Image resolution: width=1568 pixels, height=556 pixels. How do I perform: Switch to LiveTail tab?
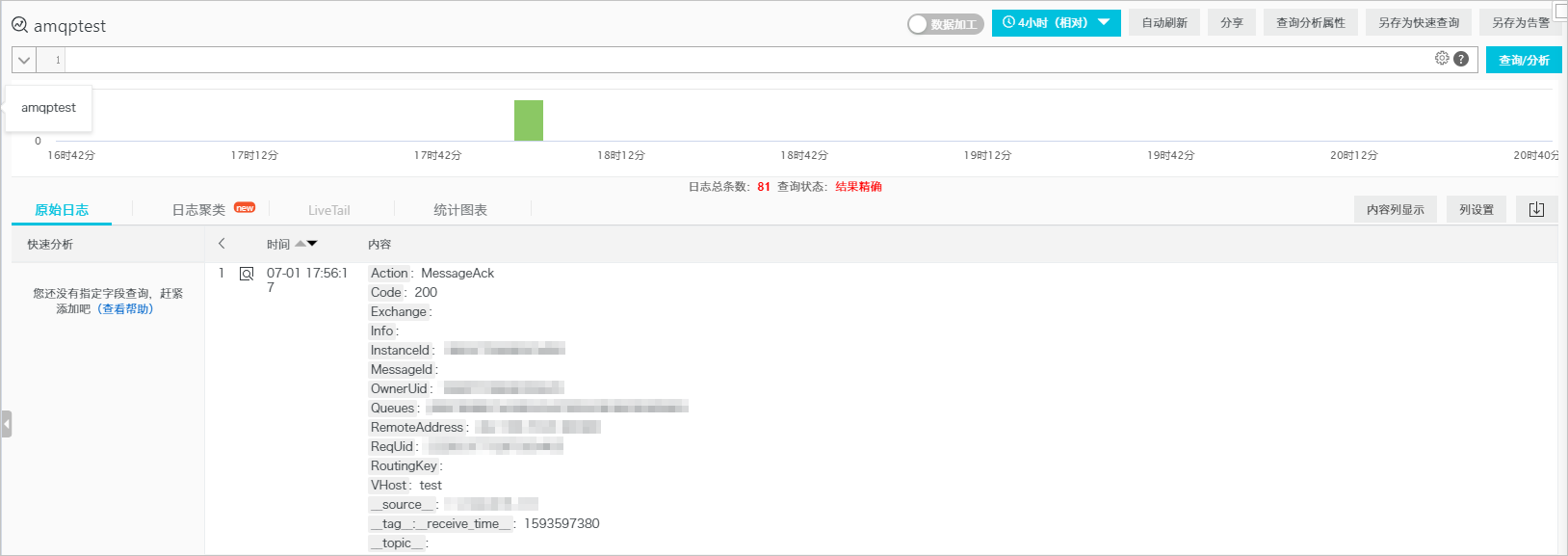click(x=328, y=210)
